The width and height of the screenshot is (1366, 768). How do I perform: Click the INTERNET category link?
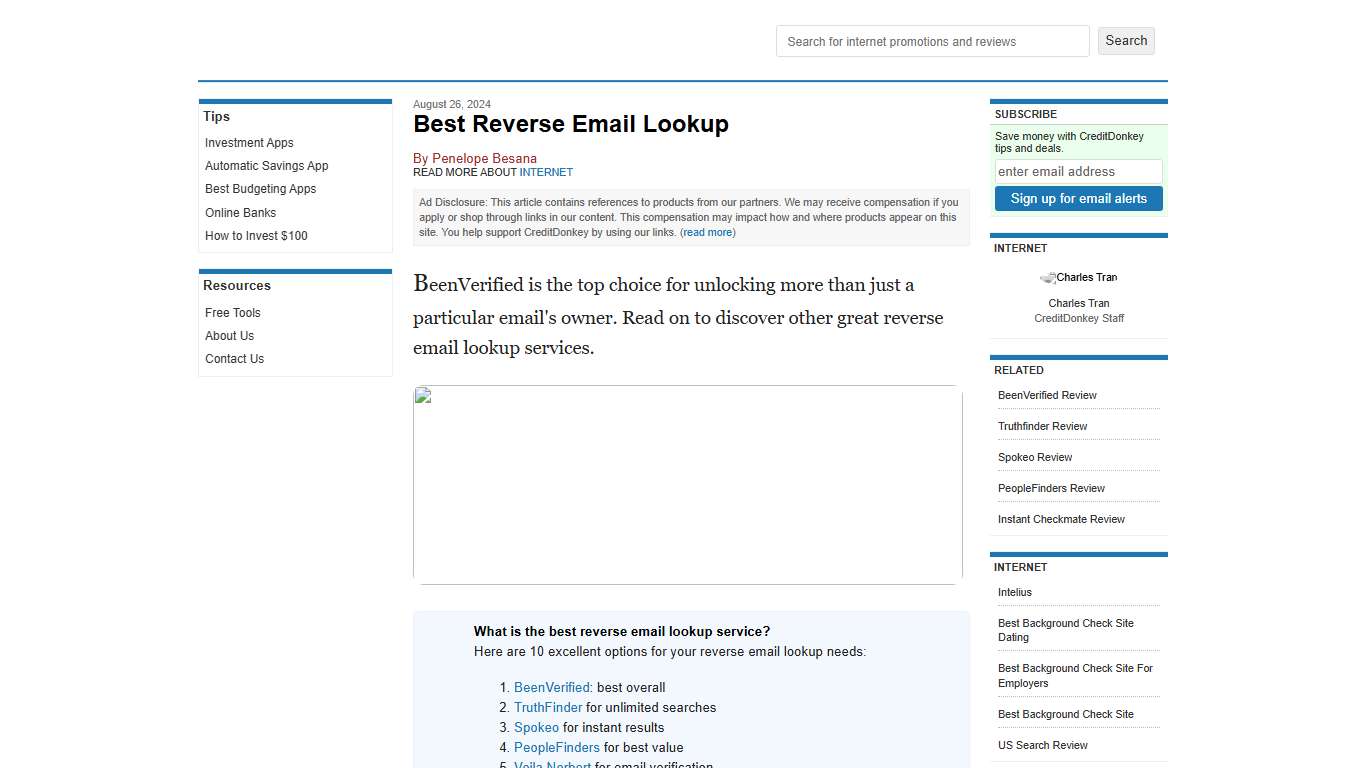(x=546, y=171)
